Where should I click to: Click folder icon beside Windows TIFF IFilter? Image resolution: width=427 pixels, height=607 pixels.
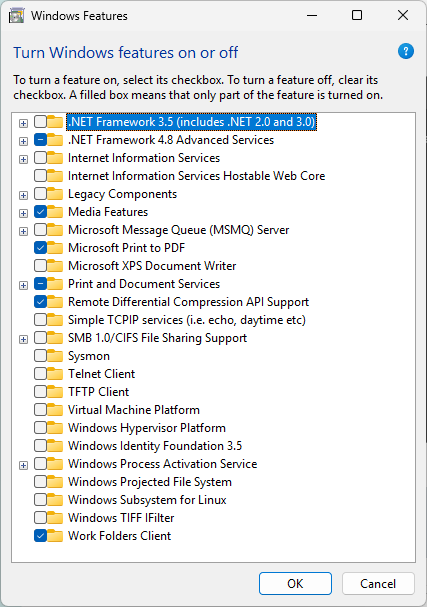pos(55,518)
